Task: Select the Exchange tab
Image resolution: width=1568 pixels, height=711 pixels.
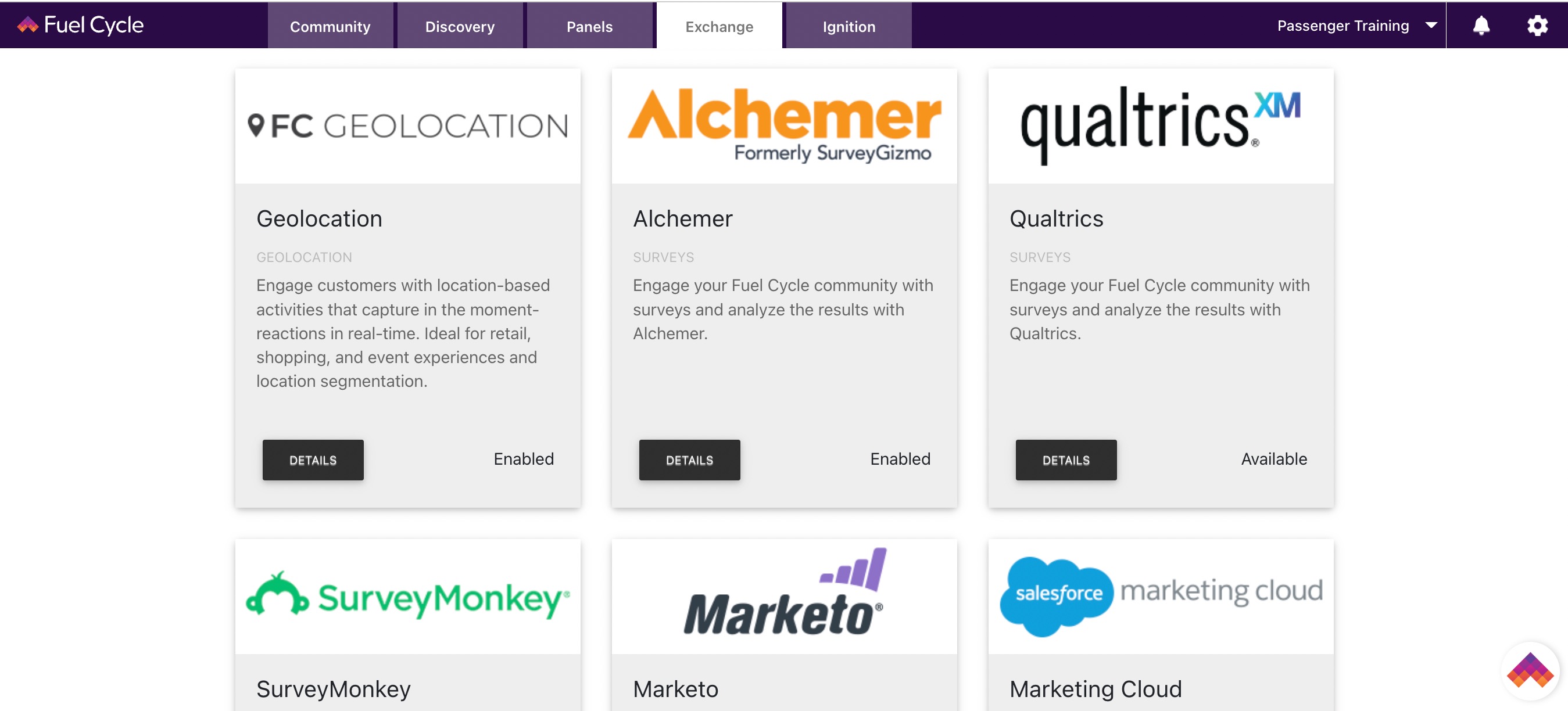Action: click(x=719, y=26)
